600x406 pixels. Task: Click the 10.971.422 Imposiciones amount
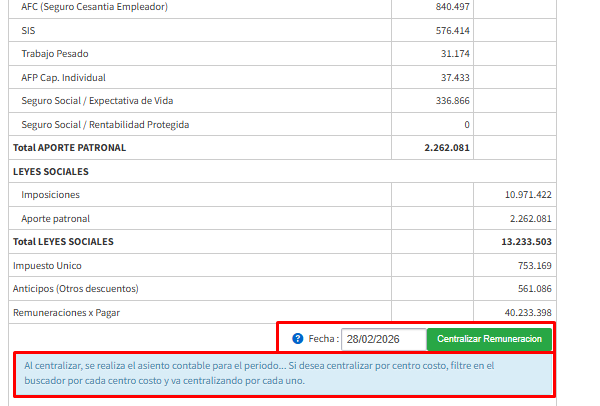point(528,195)
